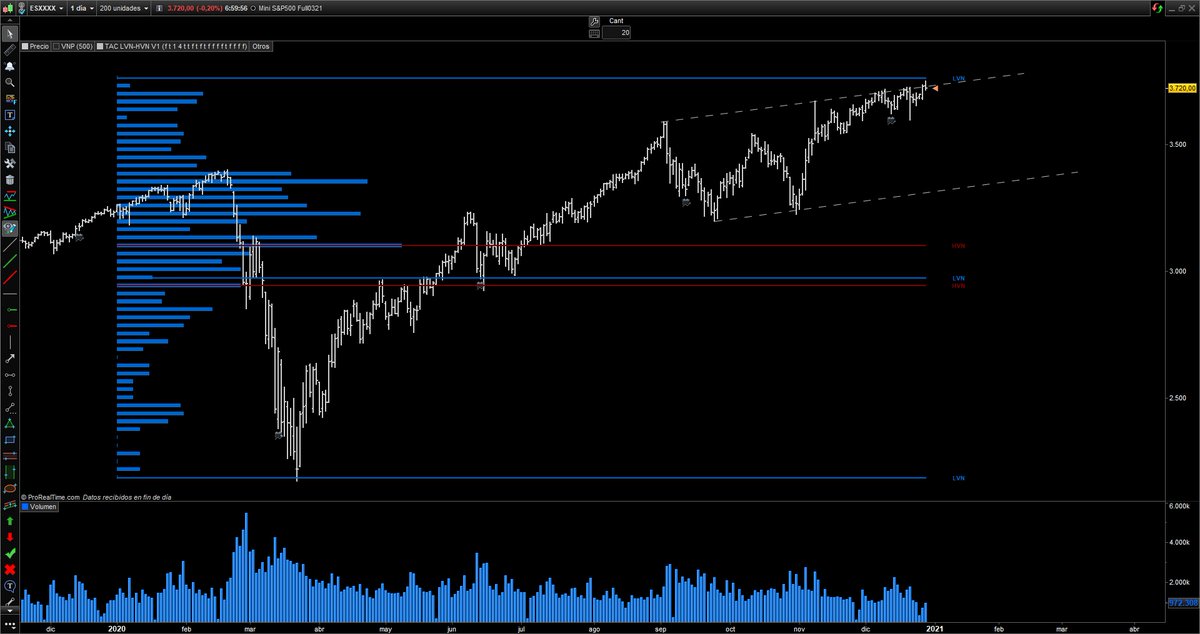Click the top LVN level label

click(958, 78)
